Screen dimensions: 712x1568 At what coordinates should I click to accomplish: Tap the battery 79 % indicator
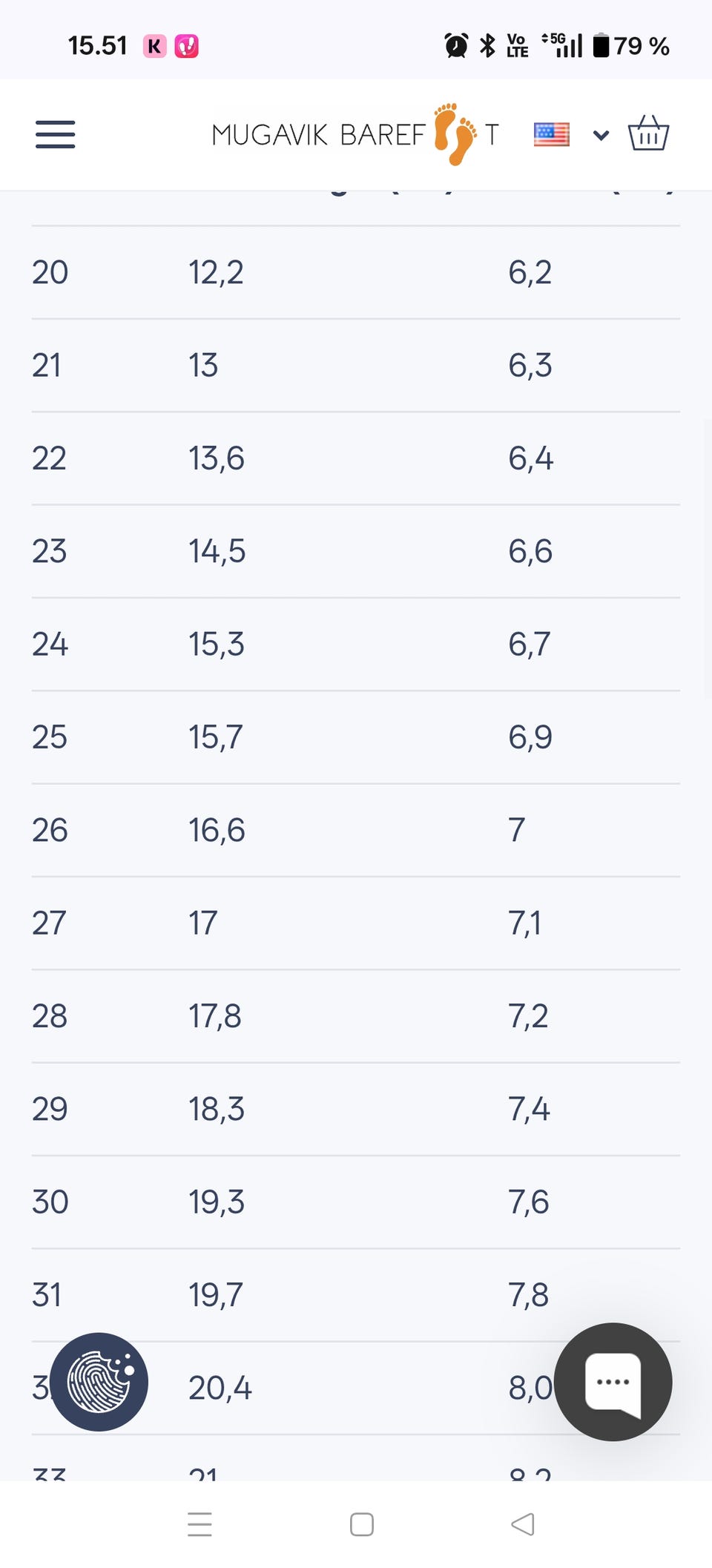(x=631, y=46)
